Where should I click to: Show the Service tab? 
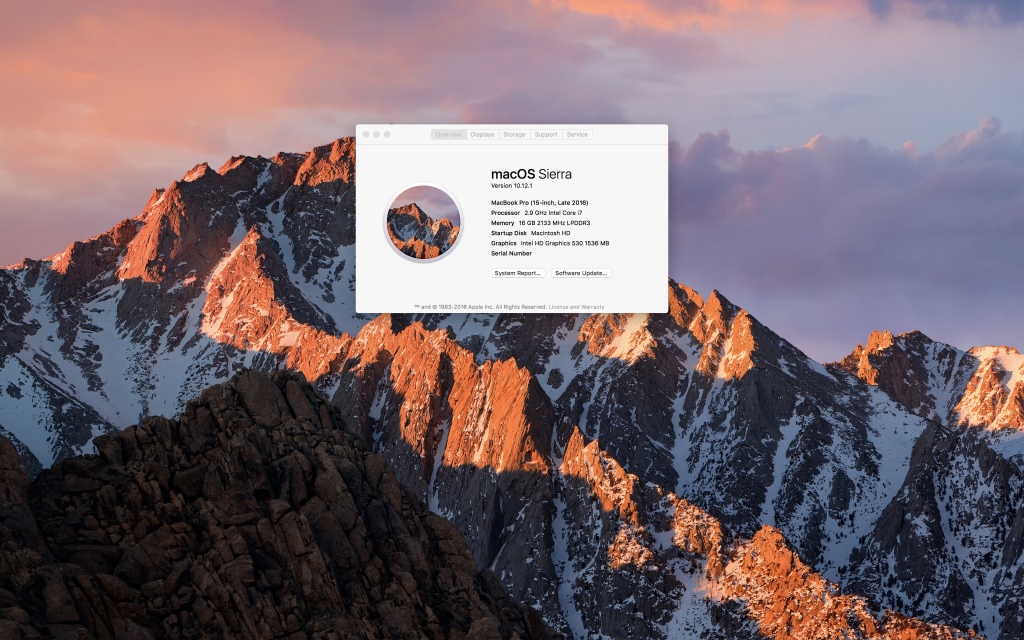click(x=577, y=135)
